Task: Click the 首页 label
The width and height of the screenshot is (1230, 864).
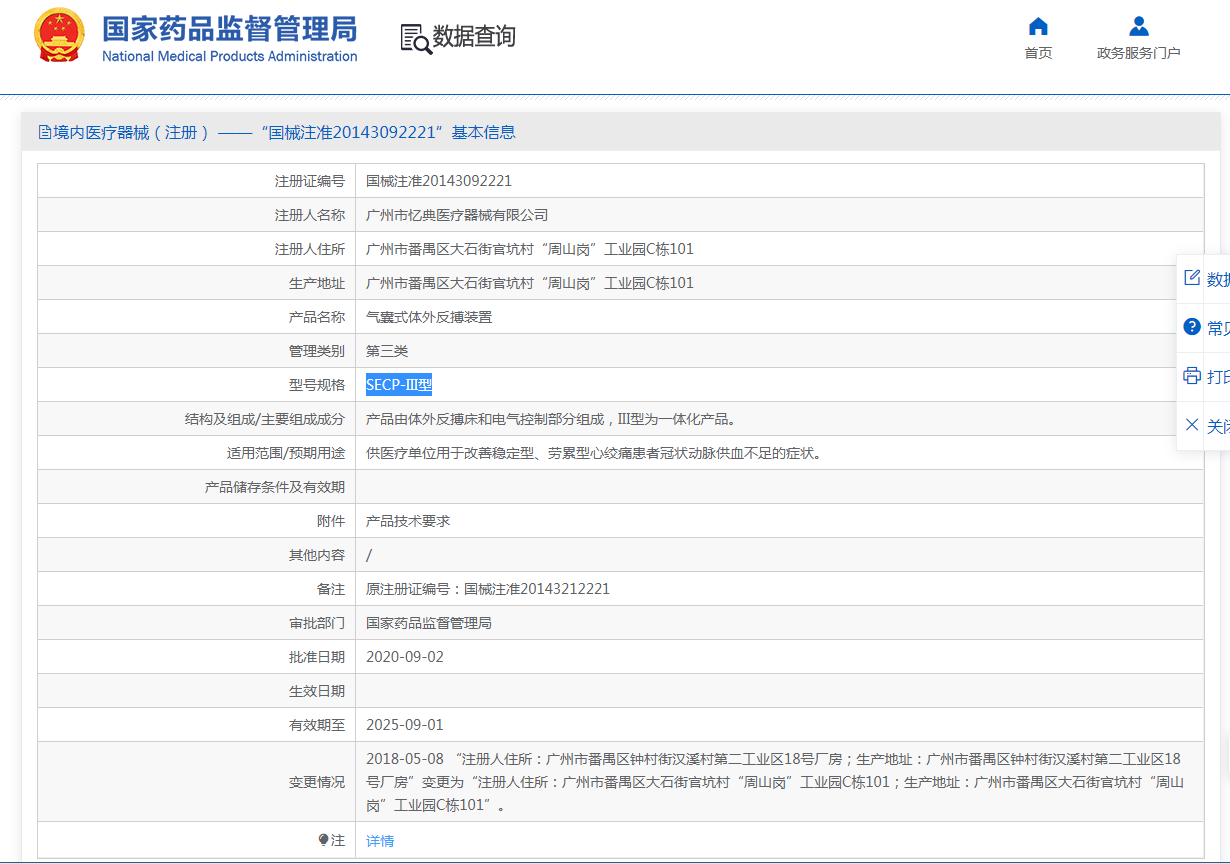Action: [1038, 53]
